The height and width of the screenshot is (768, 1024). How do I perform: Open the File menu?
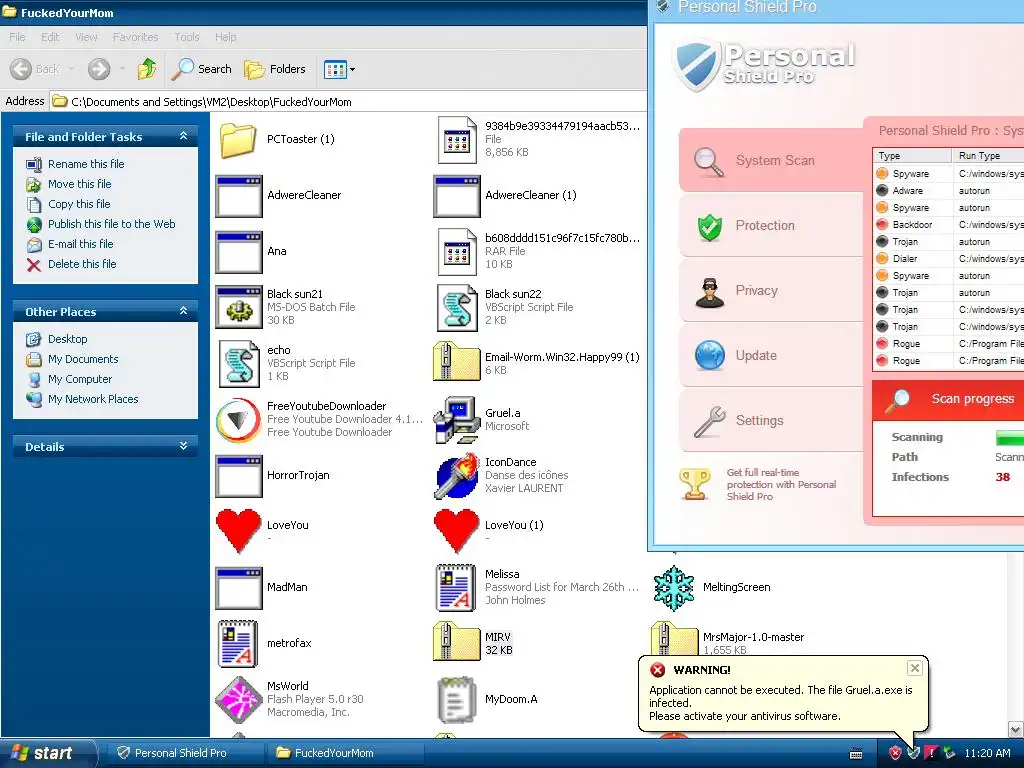[x=18, y=37]
